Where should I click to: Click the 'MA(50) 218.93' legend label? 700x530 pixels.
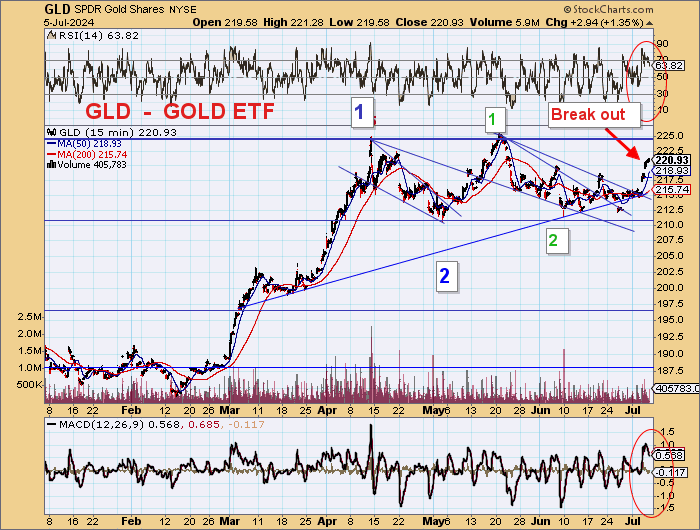coord(89,144)
